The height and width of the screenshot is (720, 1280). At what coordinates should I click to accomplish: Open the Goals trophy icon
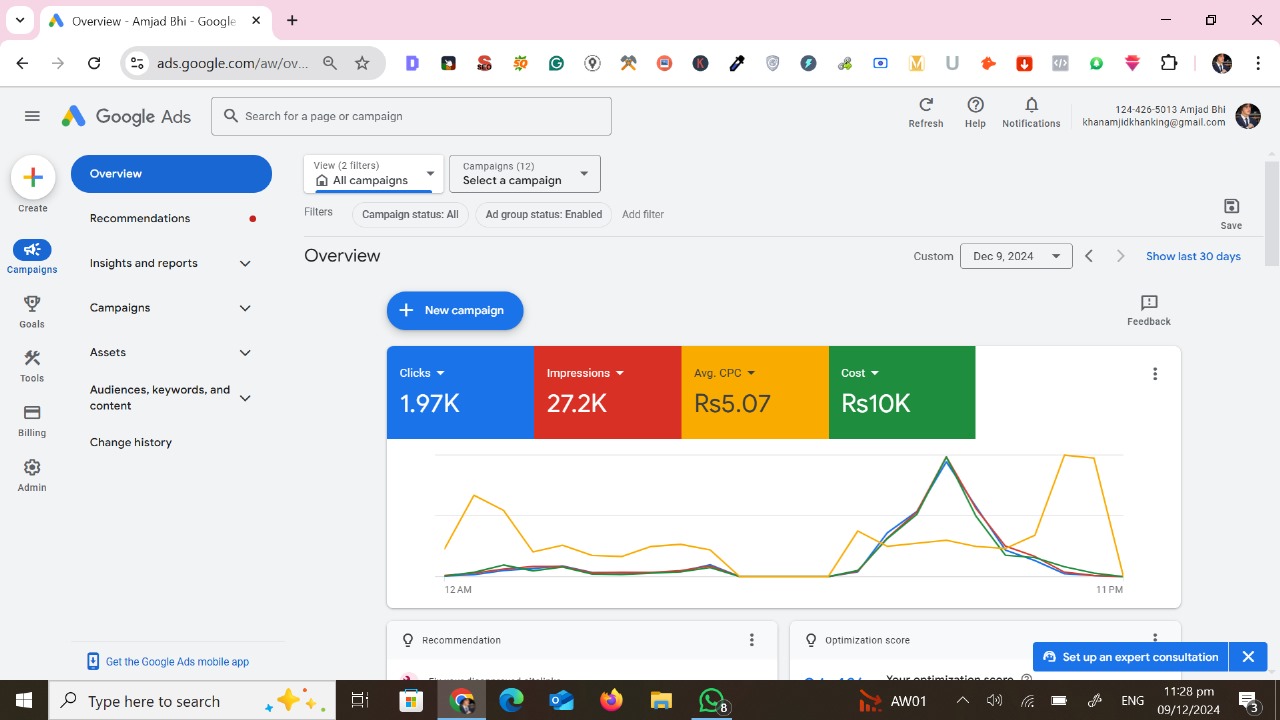[x=32, y=305]
